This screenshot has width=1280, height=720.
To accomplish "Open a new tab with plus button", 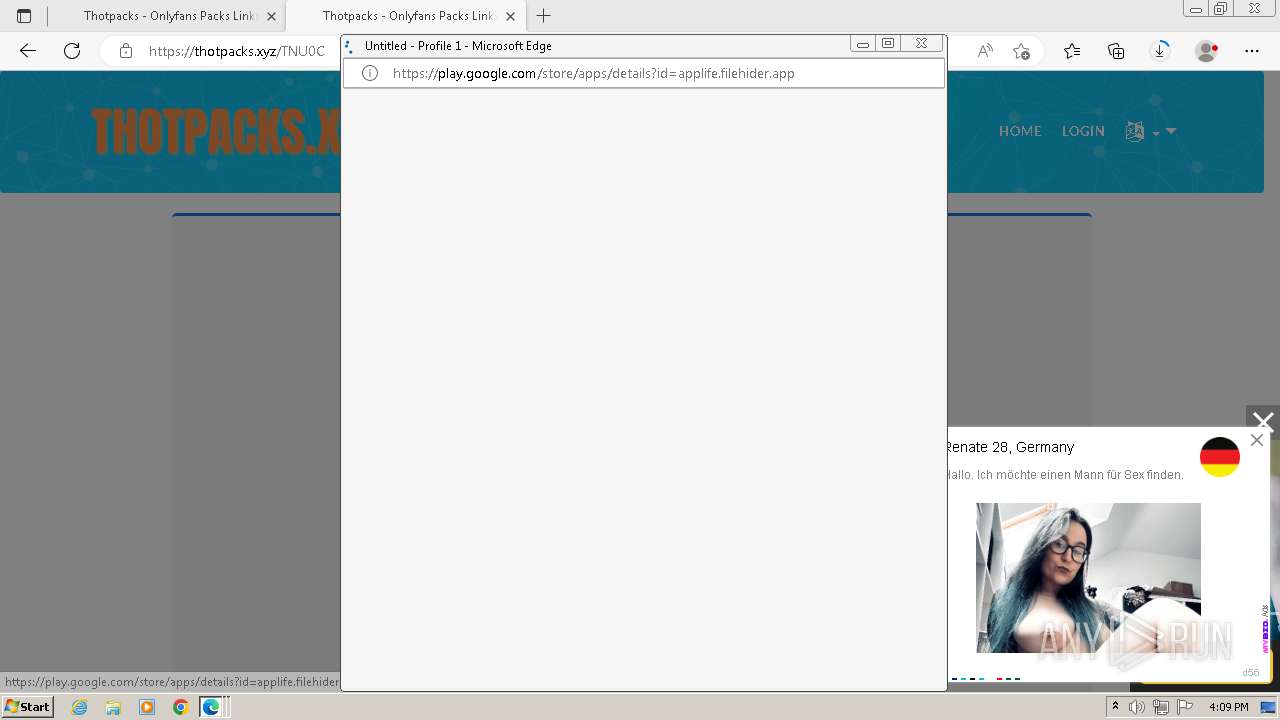I will [x=544, y=16].
